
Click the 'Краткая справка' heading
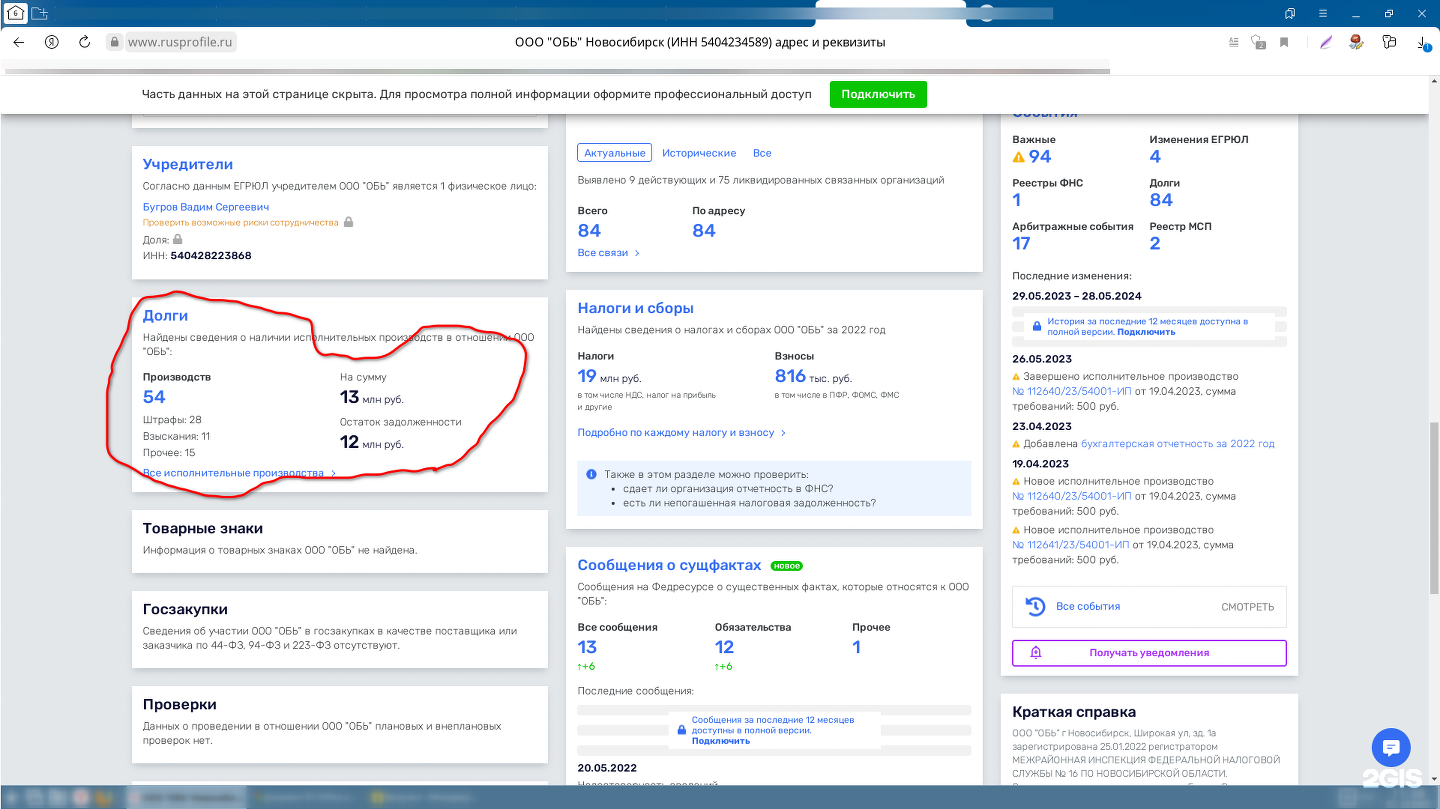[1074, 713]
